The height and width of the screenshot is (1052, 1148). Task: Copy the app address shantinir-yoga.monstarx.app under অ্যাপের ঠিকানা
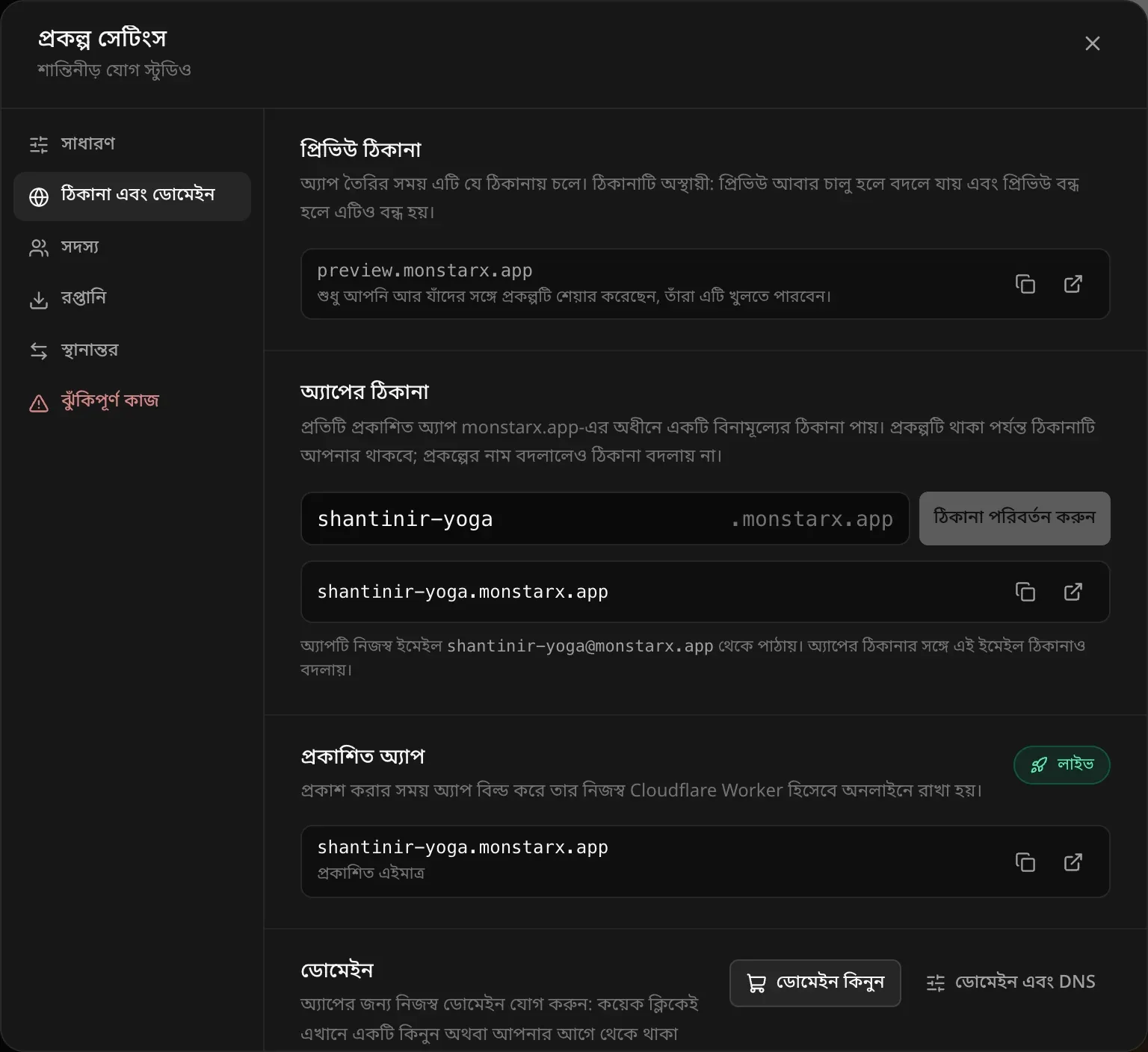[x=1025, y=592]
